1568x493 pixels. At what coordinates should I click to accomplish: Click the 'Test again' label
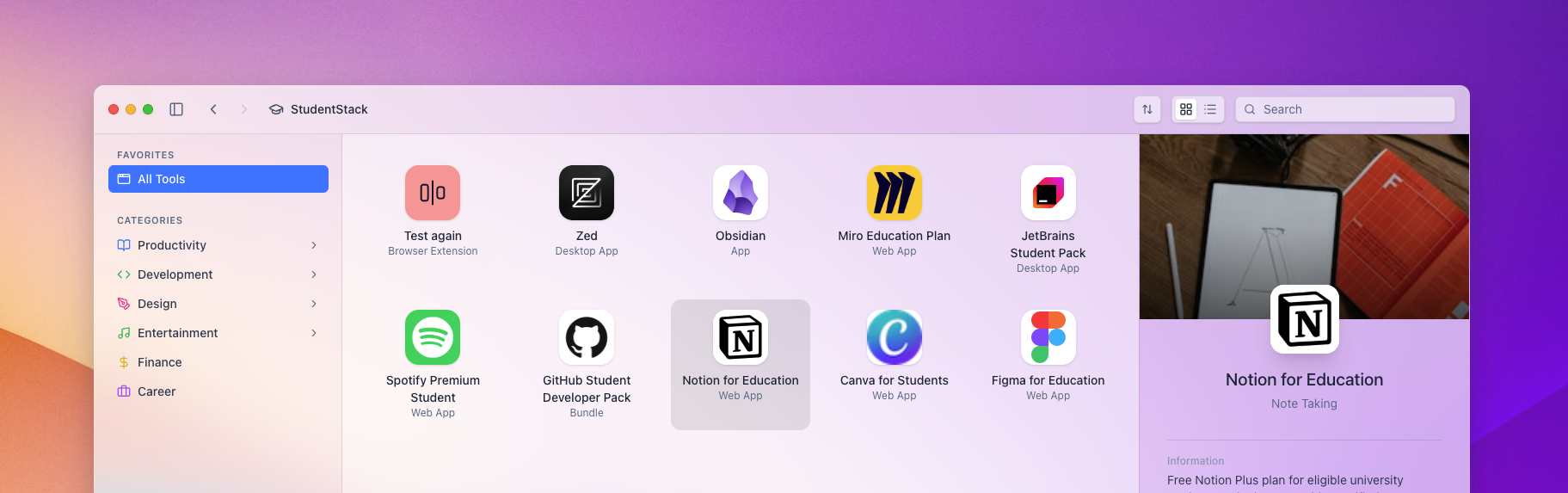(433, 236)
